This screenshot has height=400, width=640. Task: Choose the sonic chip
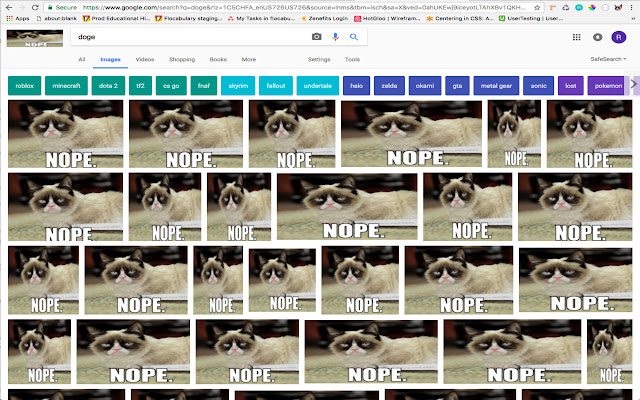[x=538, y=86]
